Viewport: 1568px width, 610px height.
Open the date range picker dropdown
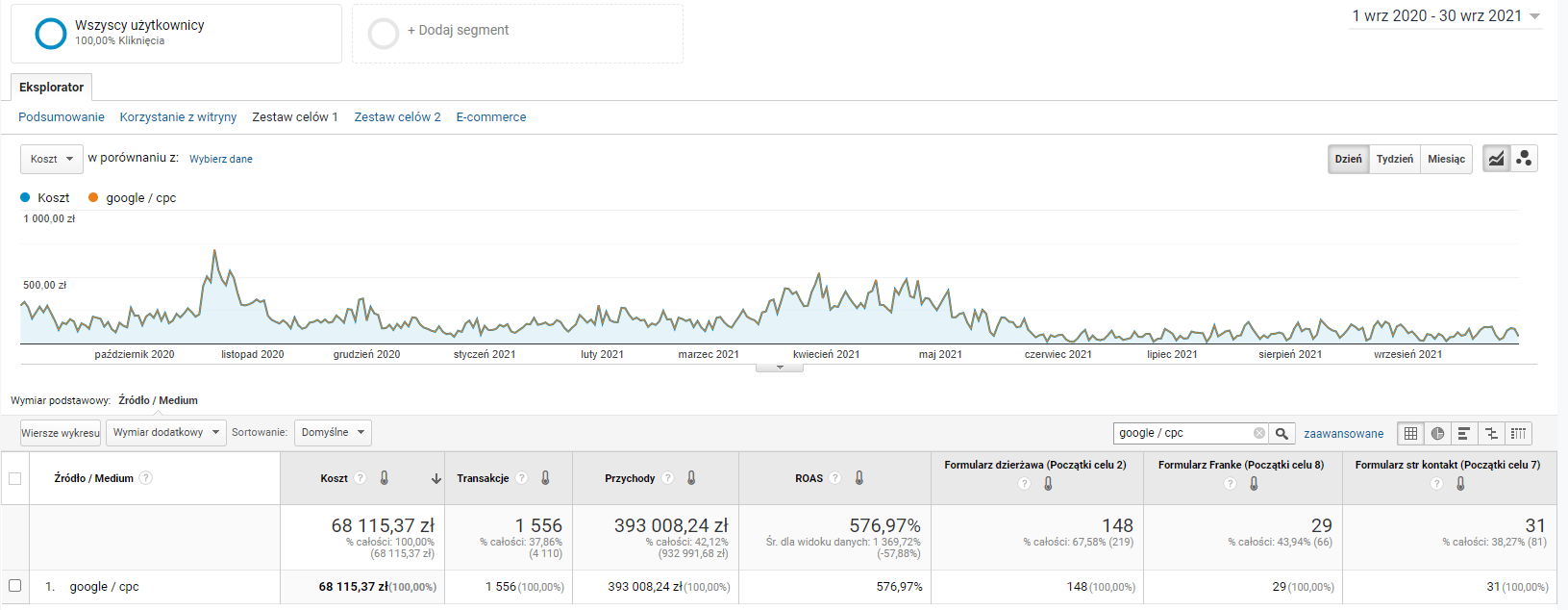pos(1445,16)
